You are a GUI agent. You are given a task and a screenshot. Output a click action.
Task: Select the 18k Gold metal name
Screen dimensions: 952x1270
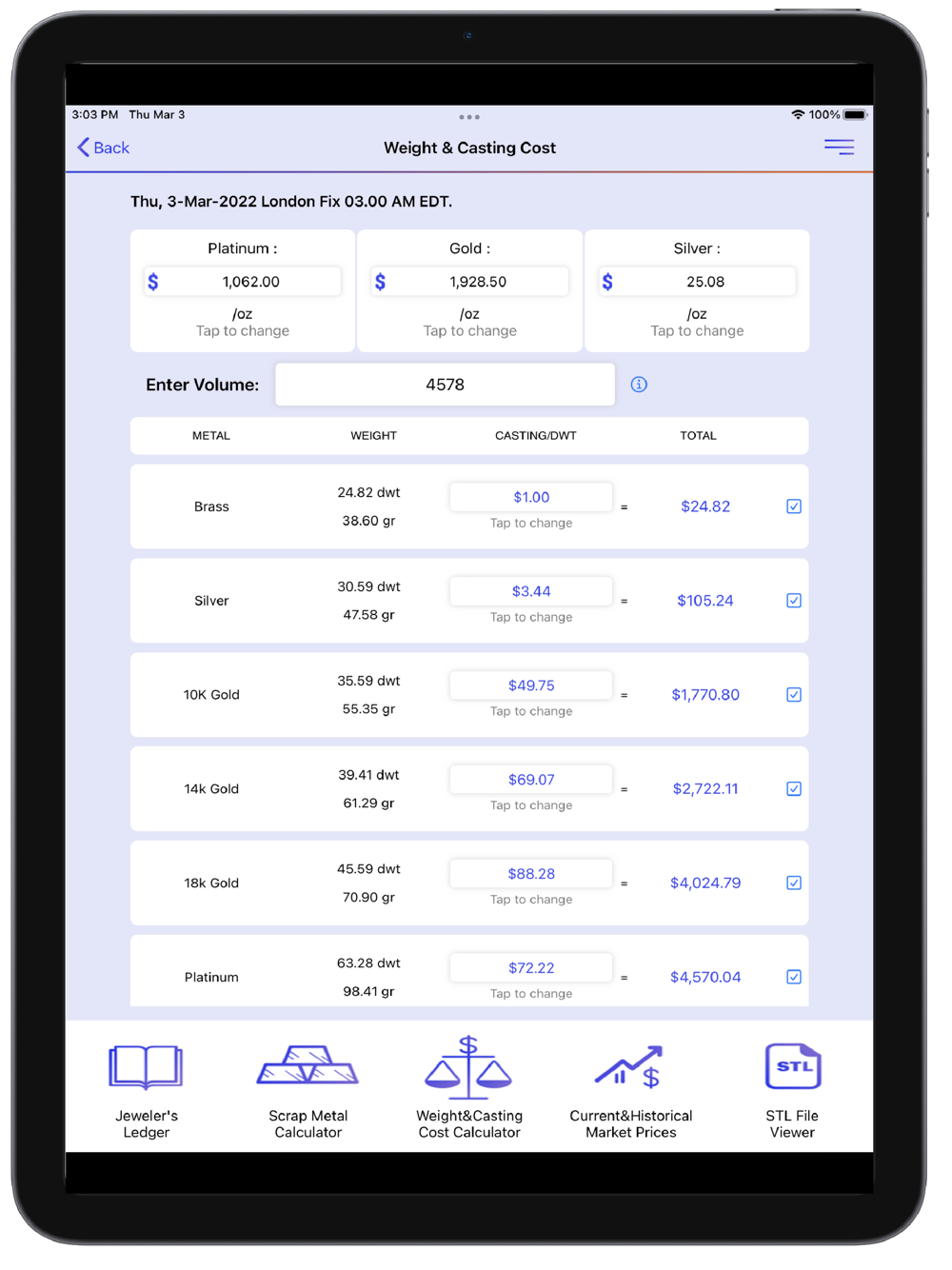211,883
